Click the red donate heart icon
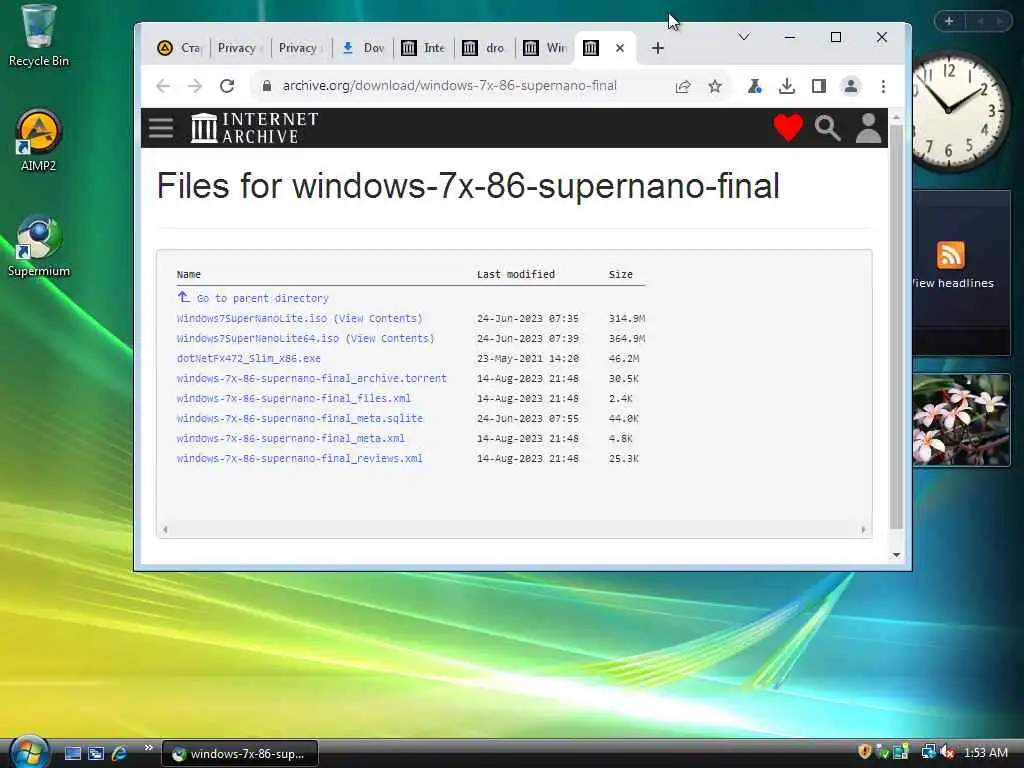1024x768 pixels. [x=788, y=127]
